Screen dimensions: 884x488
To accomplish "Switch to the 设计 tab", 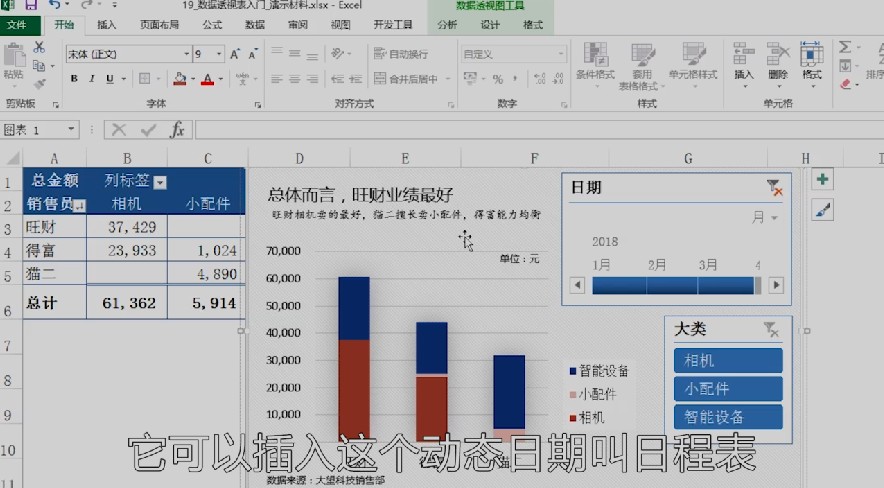I will pyautogui.click(x=490, y=25).
